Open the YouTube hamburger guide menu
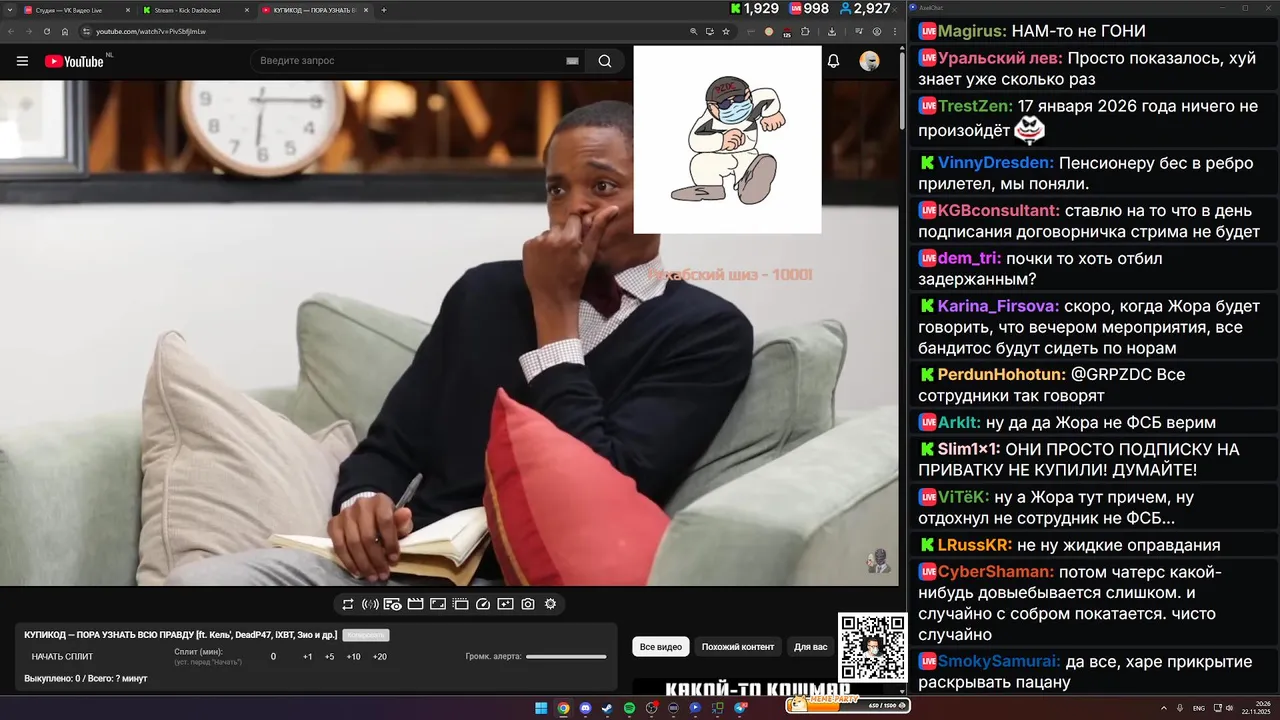The width and height of the screenshot is (1280, 720). pos(22,61)
